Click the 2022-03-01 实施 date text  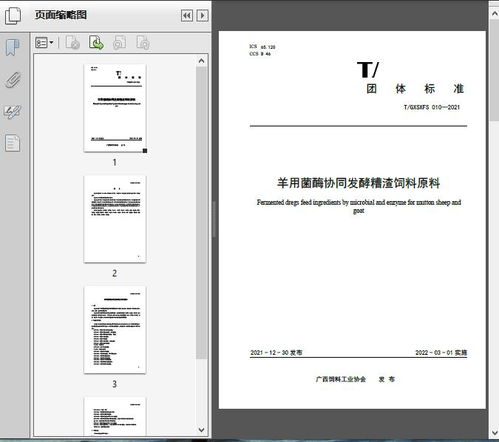pyautogui.click(x=441, y=353)
